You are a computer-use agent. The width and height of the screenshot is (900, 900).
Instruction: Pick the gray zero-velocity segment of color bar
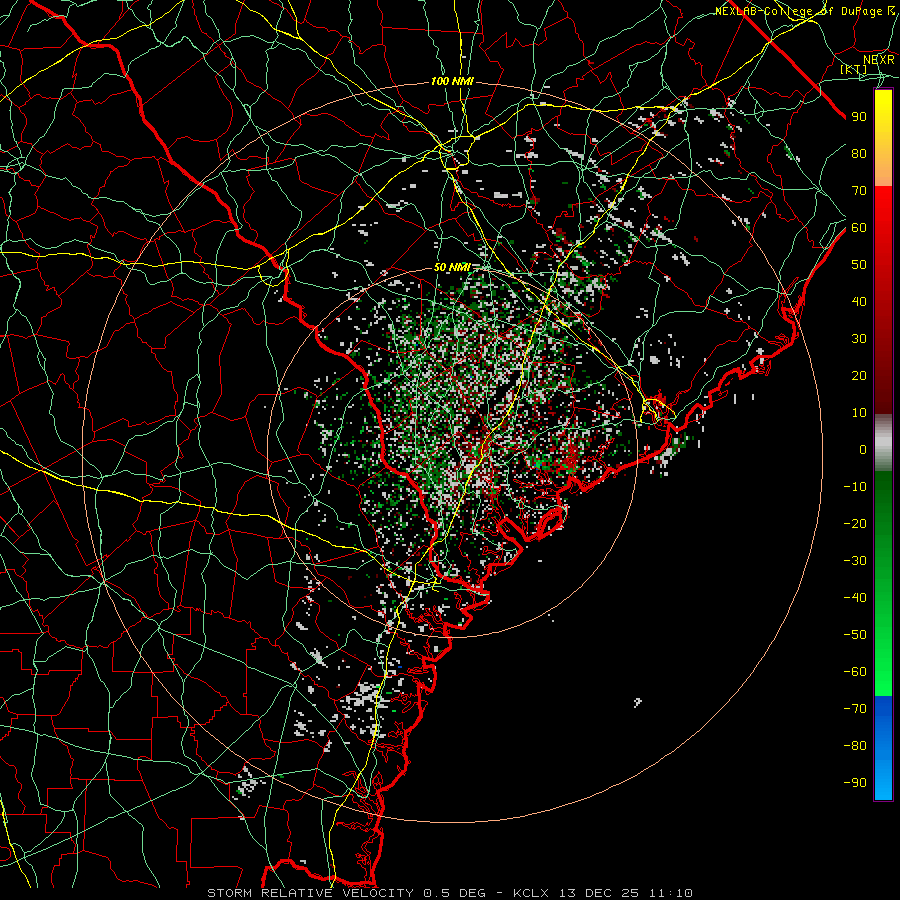pos(883,443)
